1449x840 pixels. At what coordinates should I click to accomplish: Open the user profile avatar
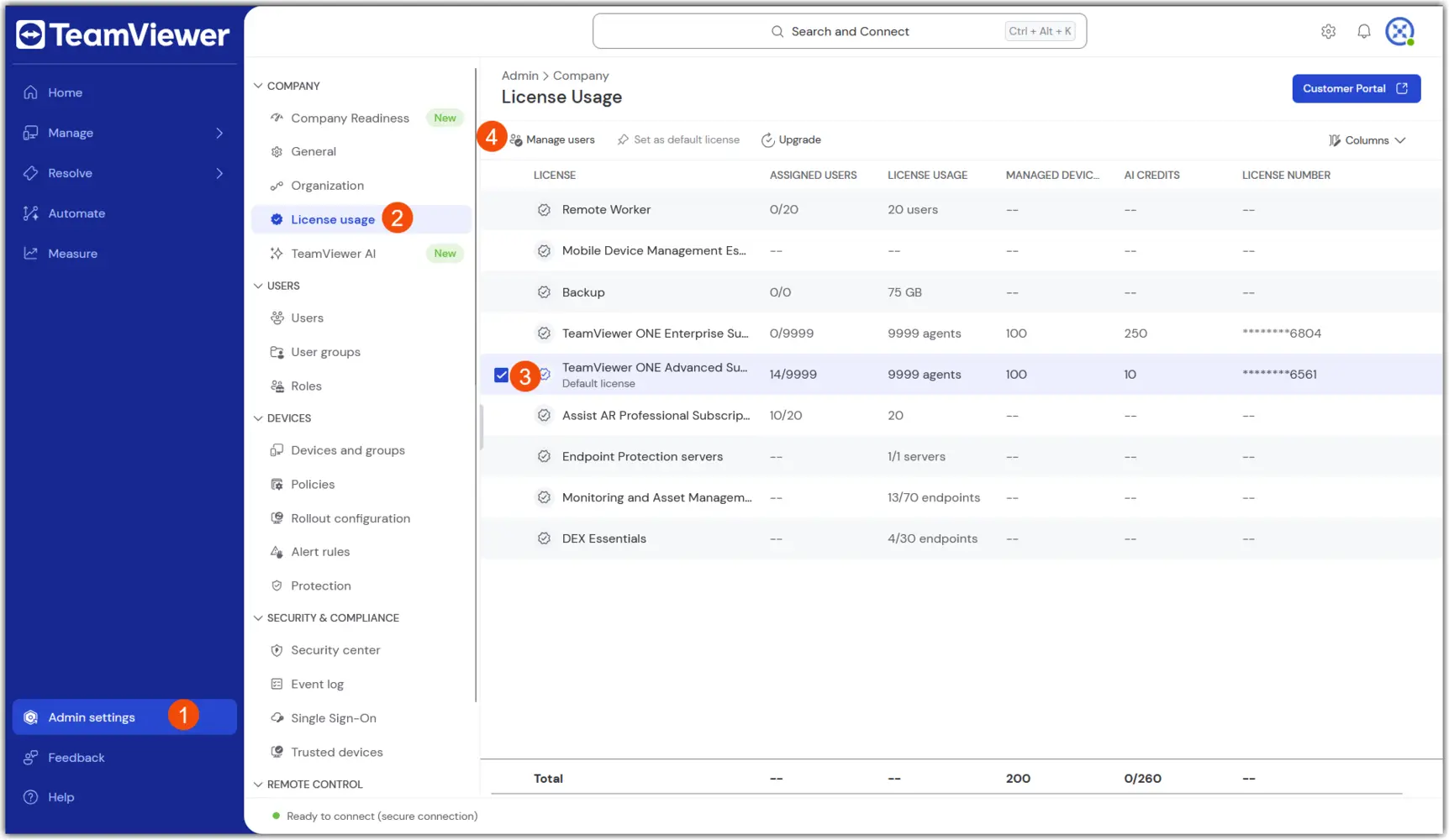coord(1399,31)
